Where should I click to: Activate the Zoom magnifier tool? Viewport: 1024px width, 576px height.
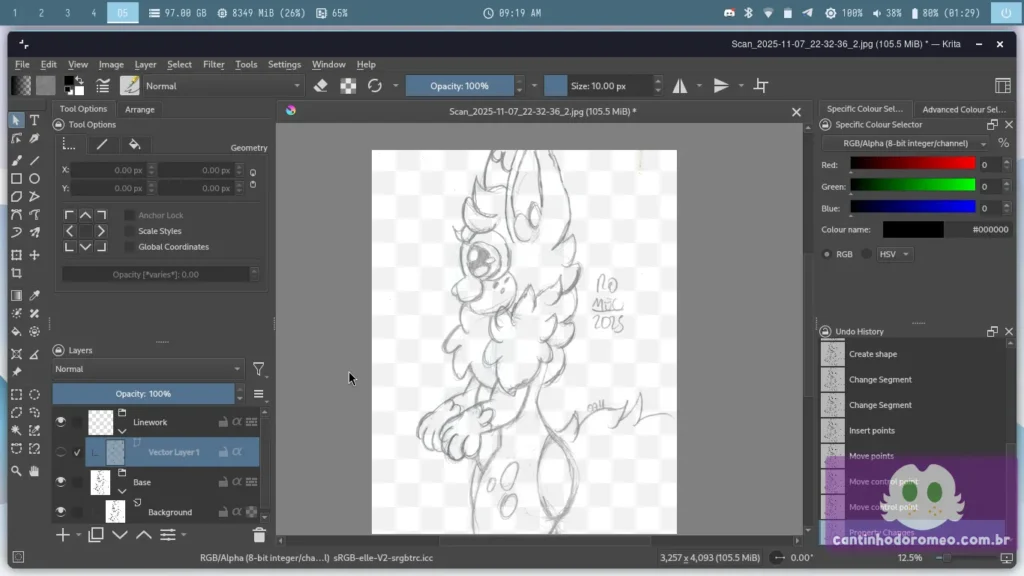(16, 471)
